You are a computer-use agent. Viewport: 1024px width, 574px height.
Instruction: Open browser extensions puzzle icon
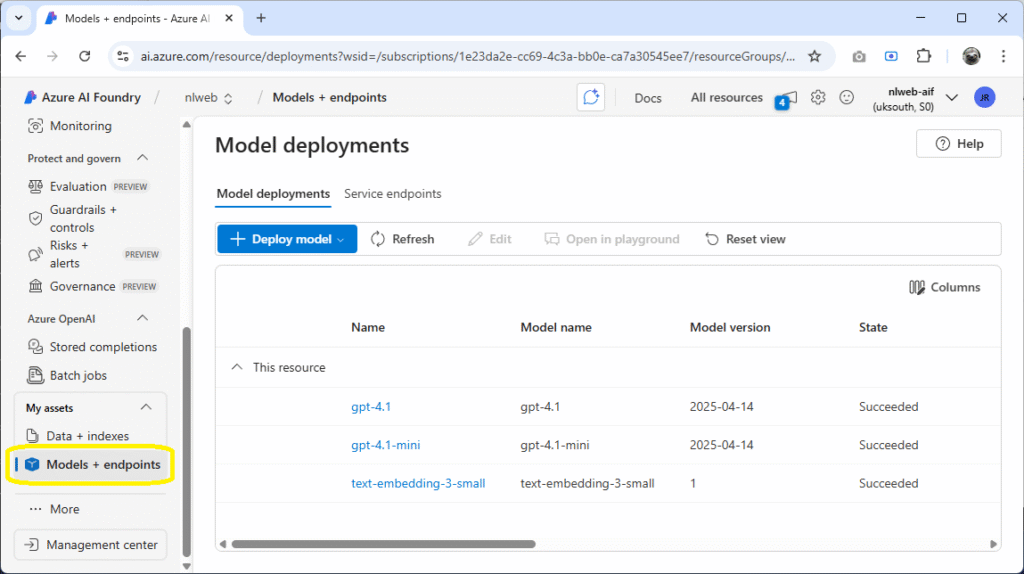[x=923, y=56]
